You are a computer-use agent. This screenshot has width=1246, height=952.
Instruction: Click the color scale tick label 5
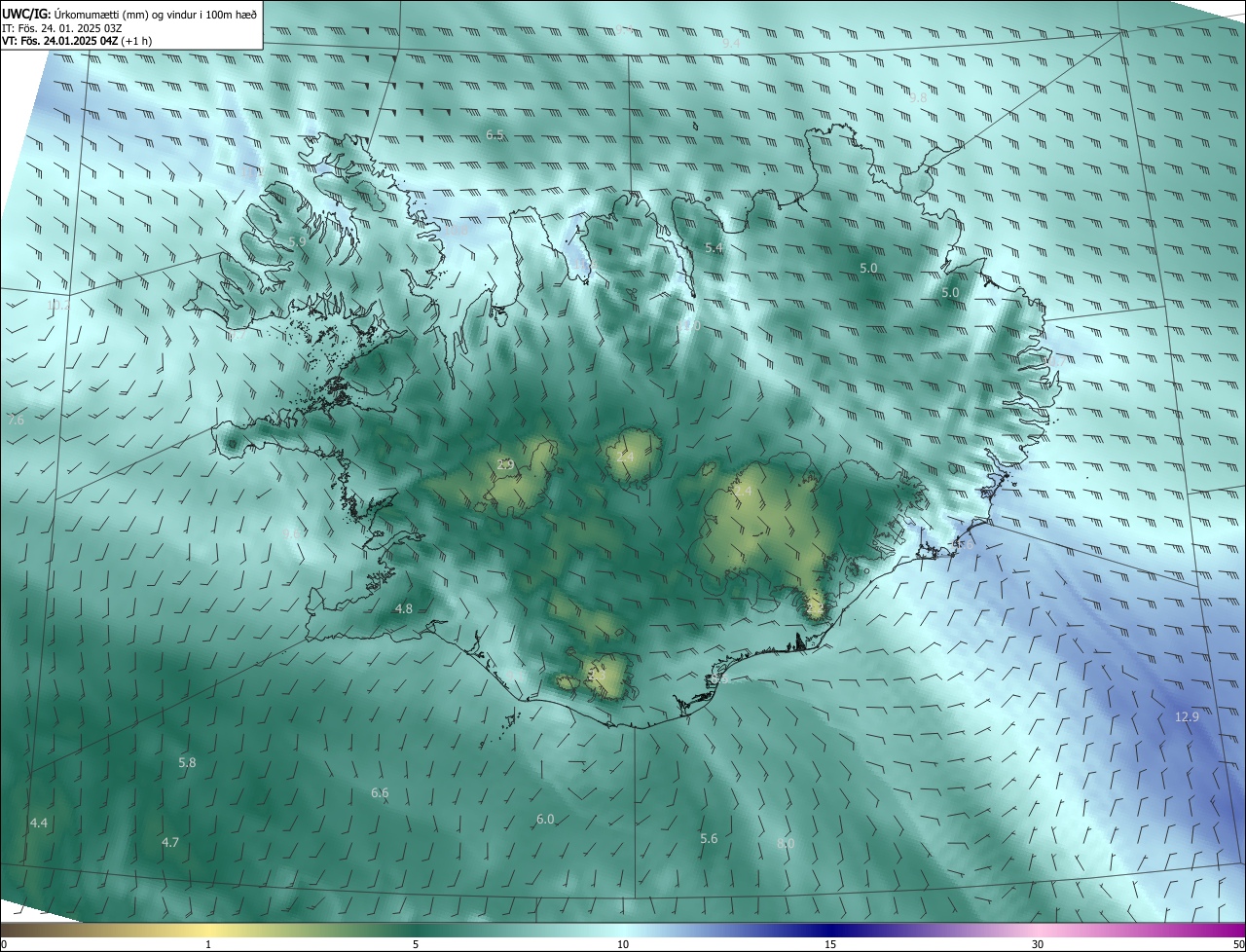pyautogui.click(x=416, y=944)
